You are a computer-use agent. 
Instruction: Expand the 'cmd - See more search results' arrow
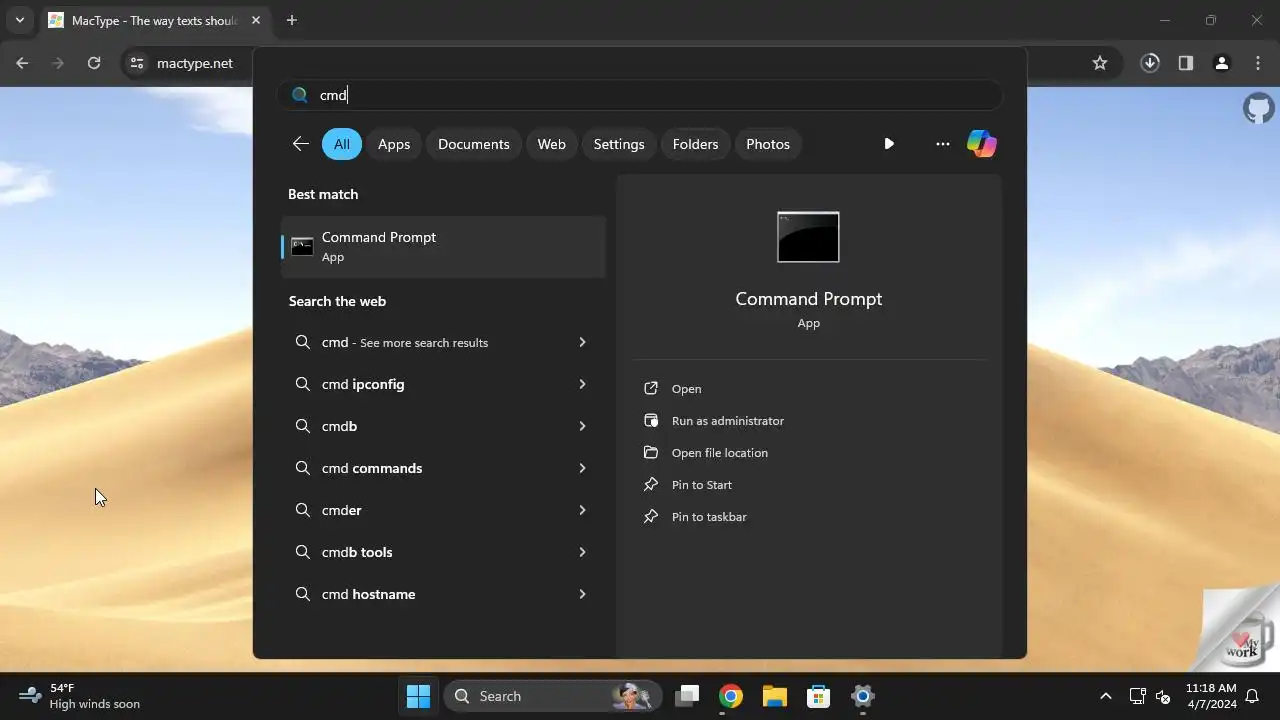582,342
